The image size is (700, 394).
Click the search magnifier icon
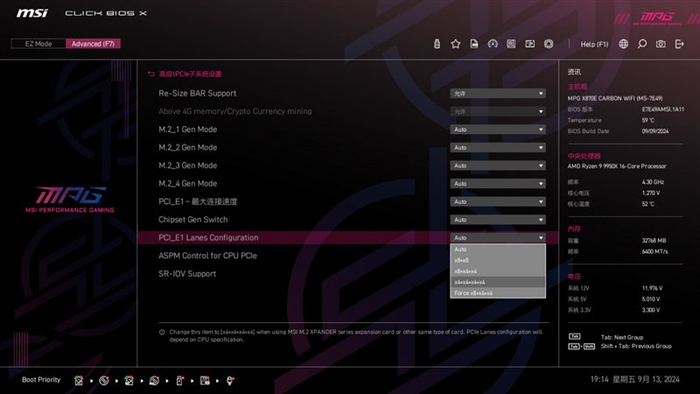coord(642,44)
